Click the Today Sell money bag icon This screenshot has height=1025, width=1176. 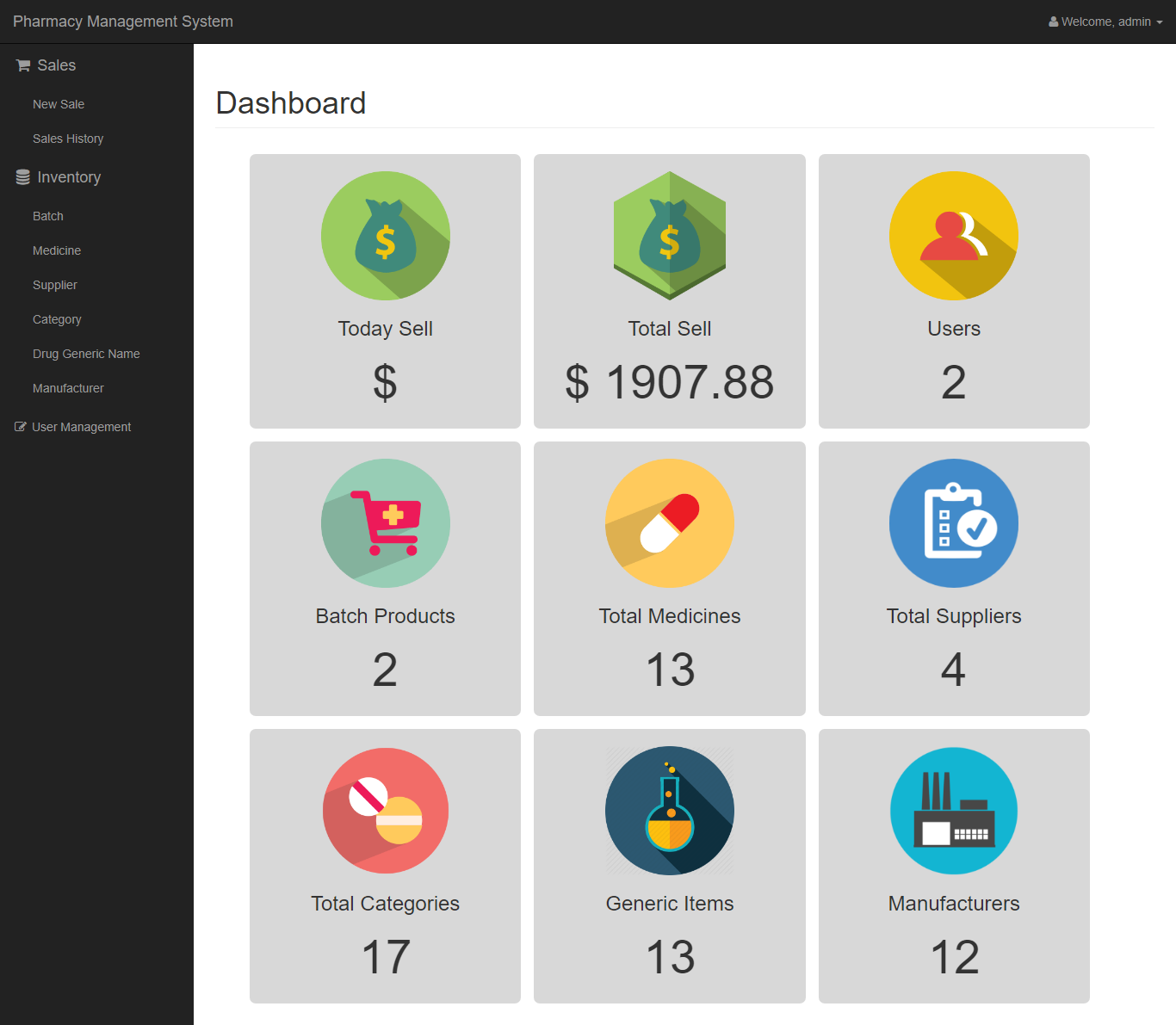click(x=385, y=236)
